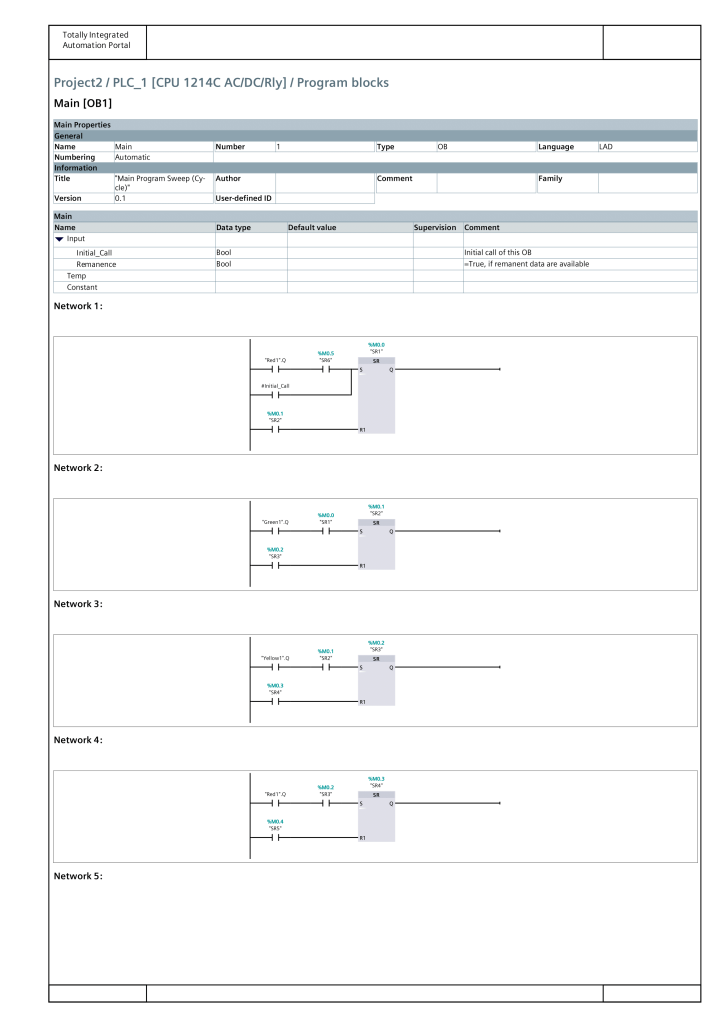This screenshot has height=1024, width=724.
Task: Select the Initial_Call row in the interface table
Action: 94,252
